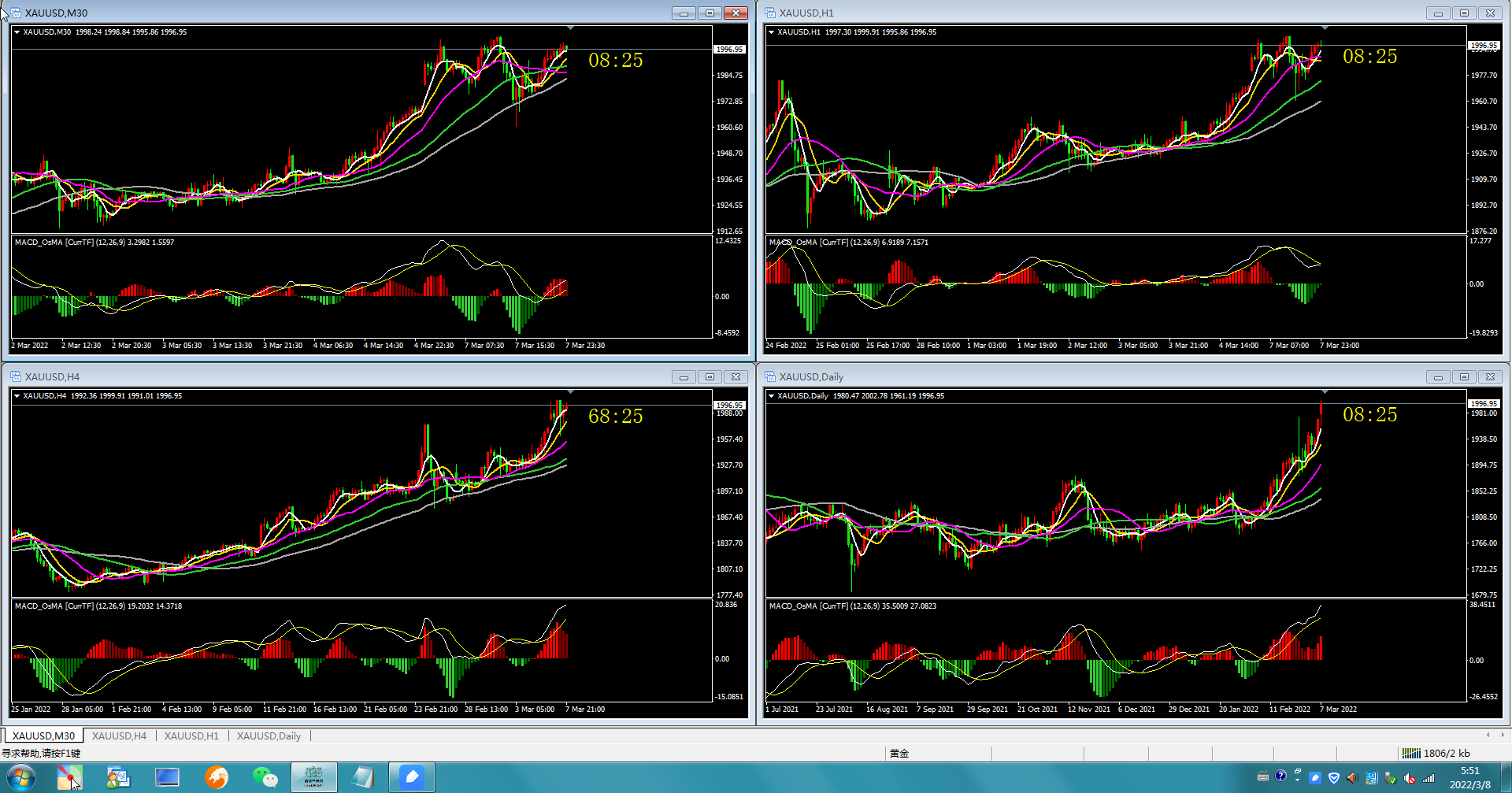Click the on-screen keyboard tray icon
Viewport: 1512px width, 793px height.
click(x=1263, y=776)
